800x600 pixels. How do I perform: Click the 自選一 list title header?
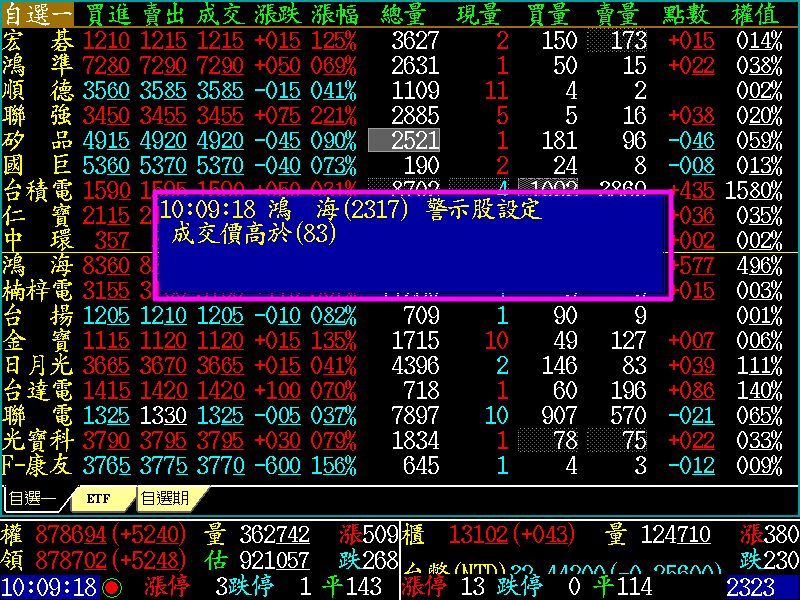[x=38, y=14]
